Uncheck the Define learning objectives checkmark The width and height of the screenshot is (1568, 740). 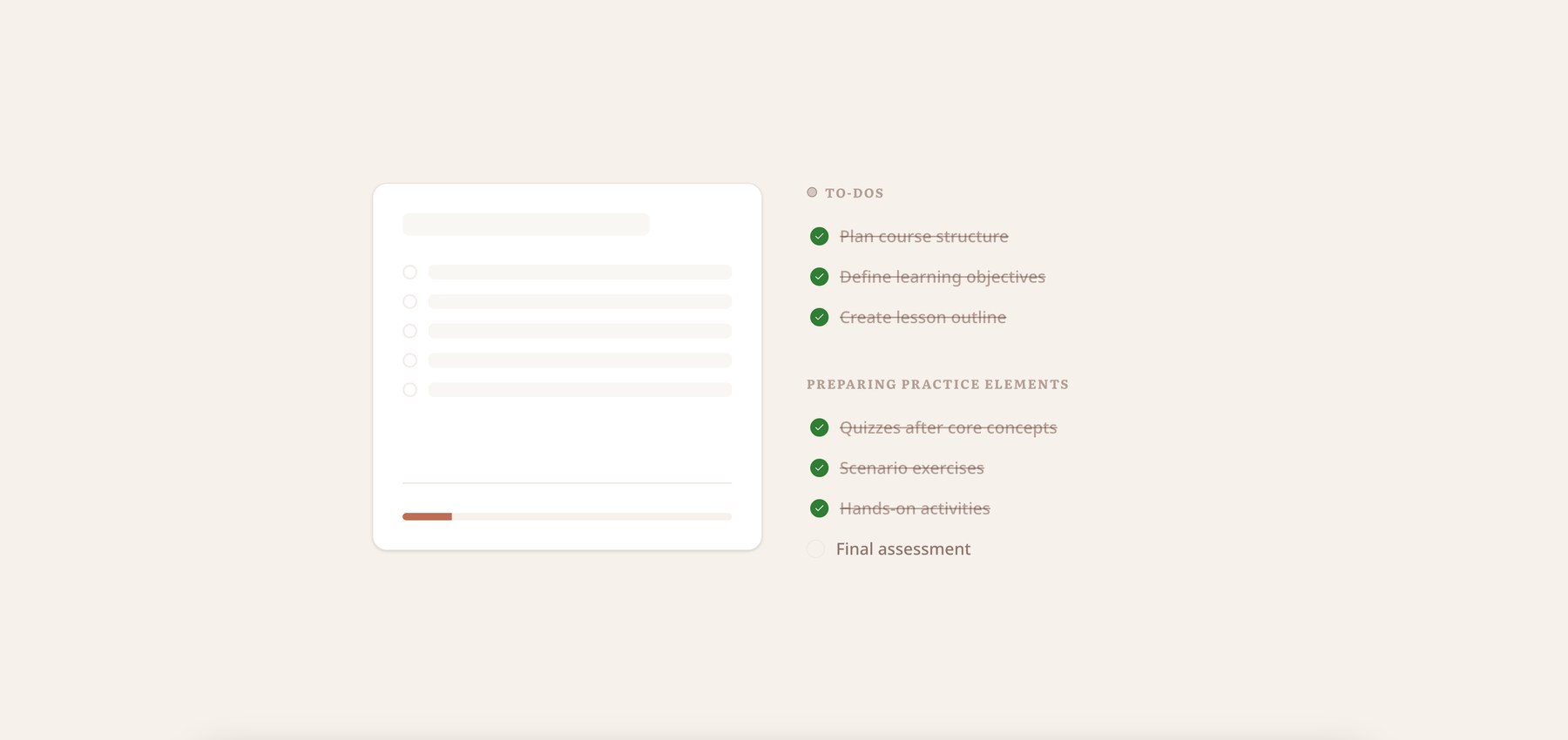click(819, 277)
